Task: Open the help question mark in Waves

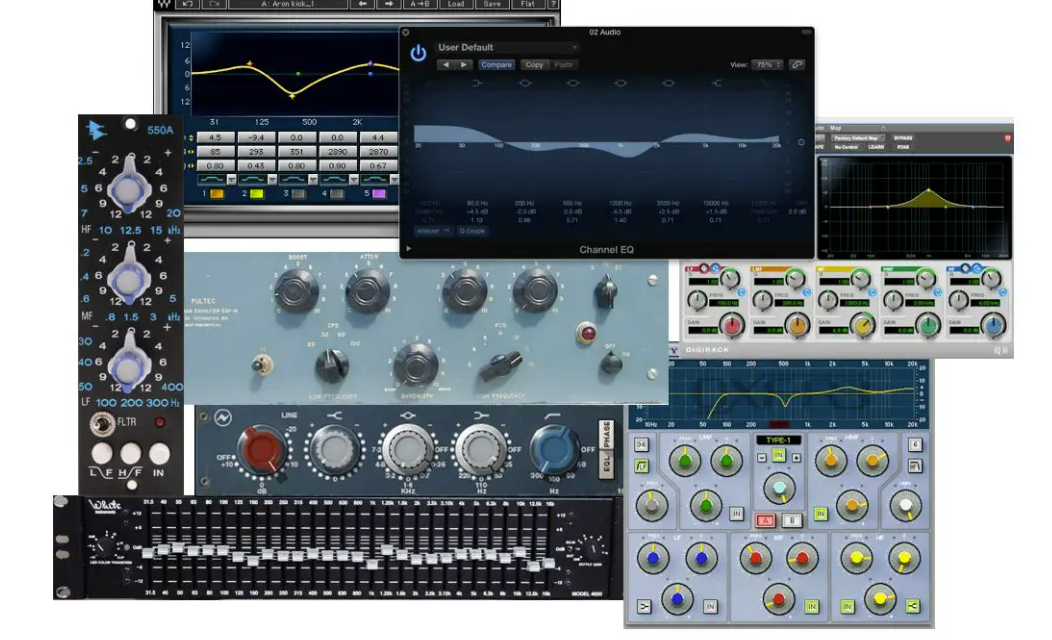Action: click(x=553, y=4)
